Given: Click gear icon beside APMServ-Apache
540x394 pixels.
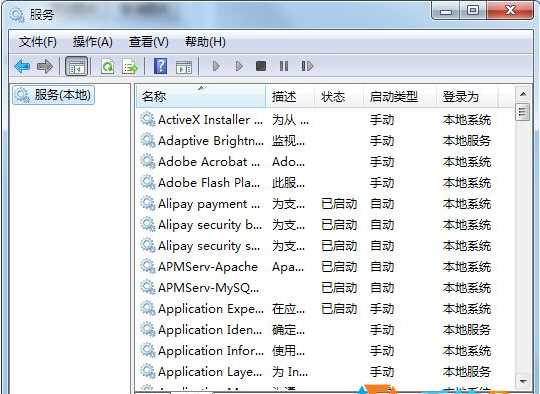Looking at the screenshot, I should pos(148,267).
